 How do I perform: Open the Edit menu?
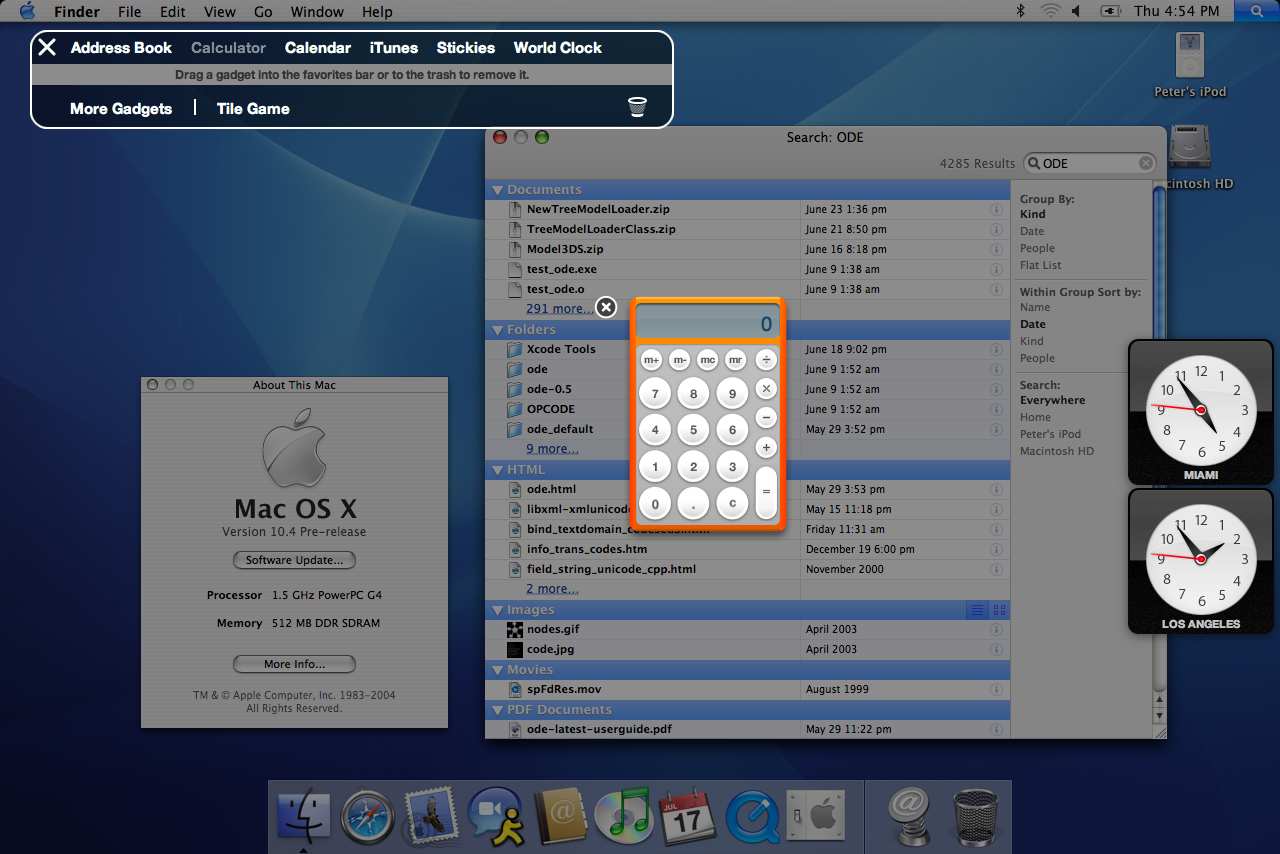click(x=173, y=11)
